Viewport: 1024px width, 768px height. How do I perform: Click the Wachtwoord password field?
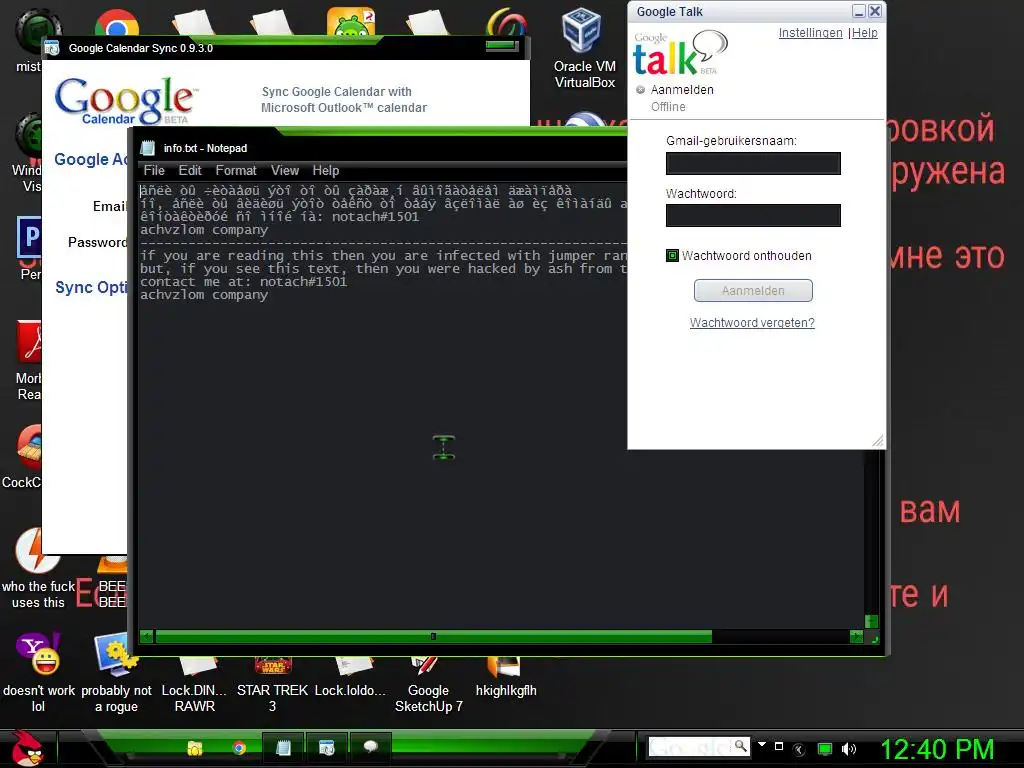tap(753, 216)
